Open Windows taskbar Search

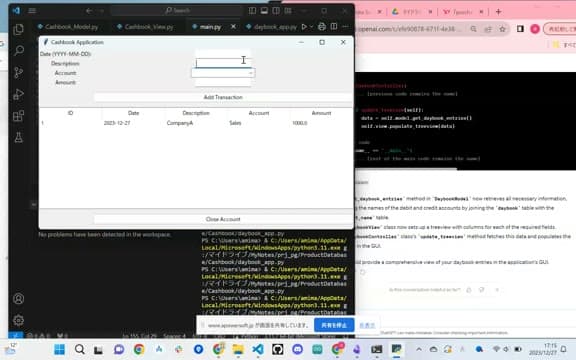click(x=79, y=349)
